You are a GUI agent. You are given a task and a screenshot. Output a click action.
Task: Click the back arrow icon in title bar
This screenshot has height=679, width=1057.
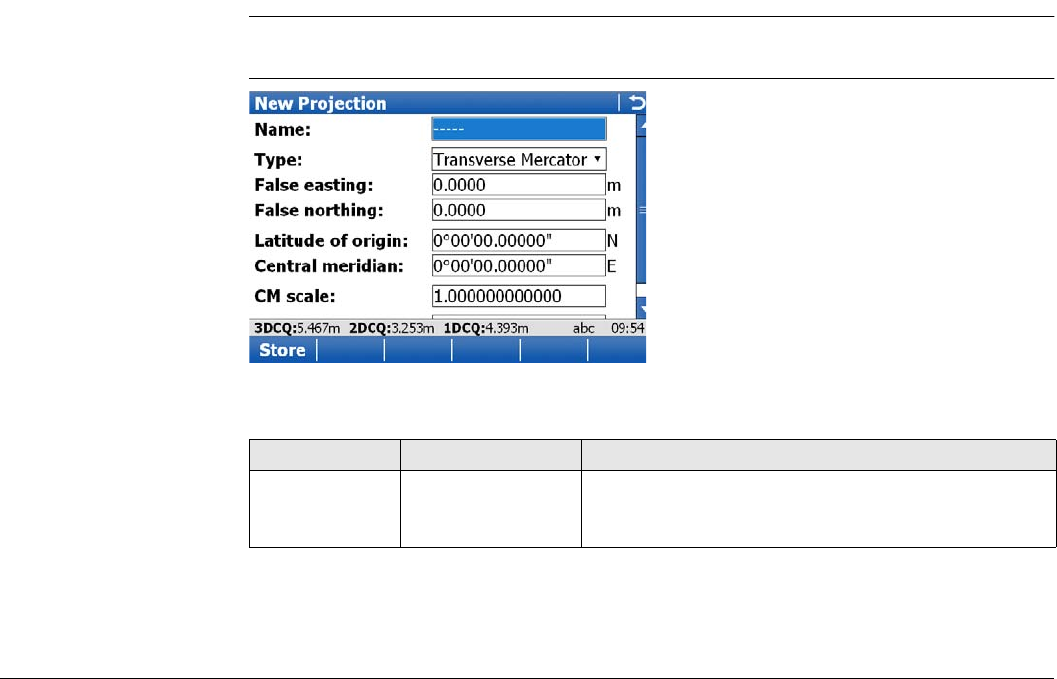pos(636,102)
